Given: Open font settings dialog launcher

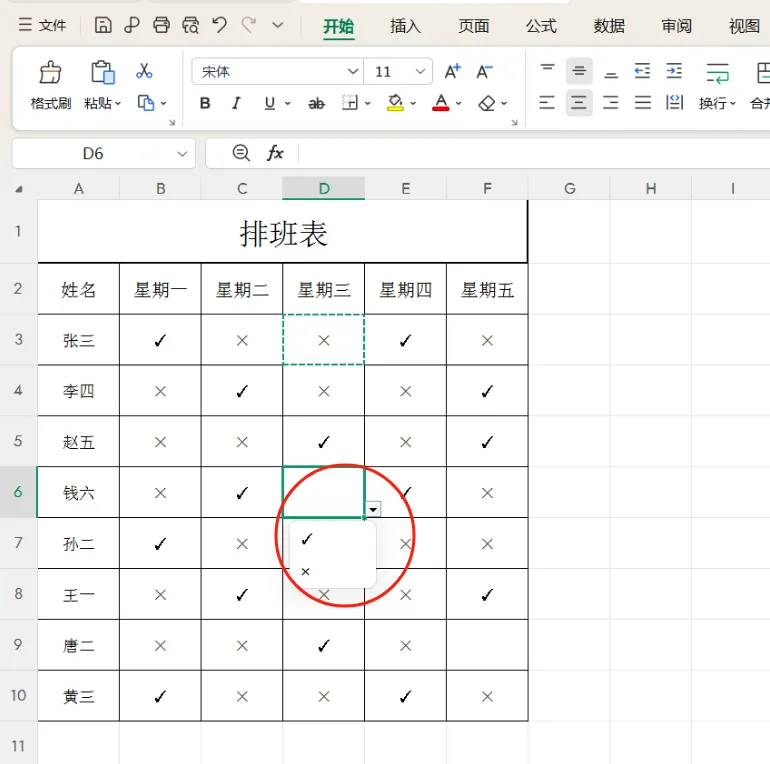Looking at the screenshot, I should coord(514,123).
